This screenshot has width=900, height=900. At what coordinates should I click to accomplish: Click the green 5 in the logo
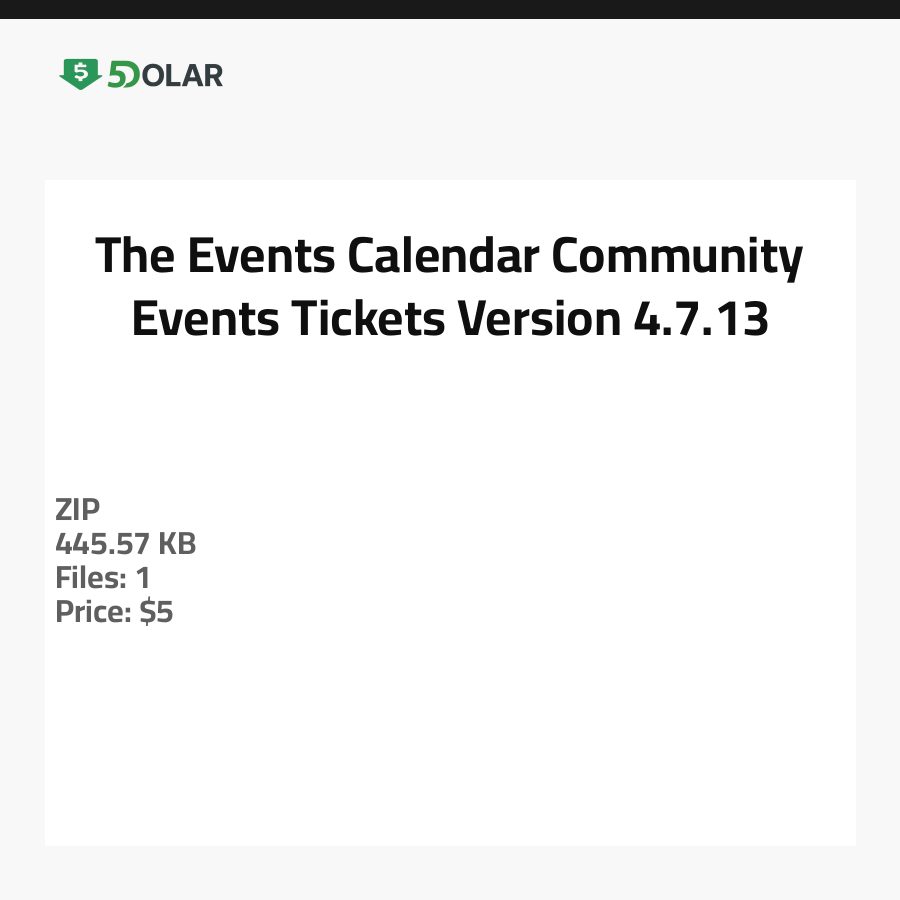[x=118, y=75]
